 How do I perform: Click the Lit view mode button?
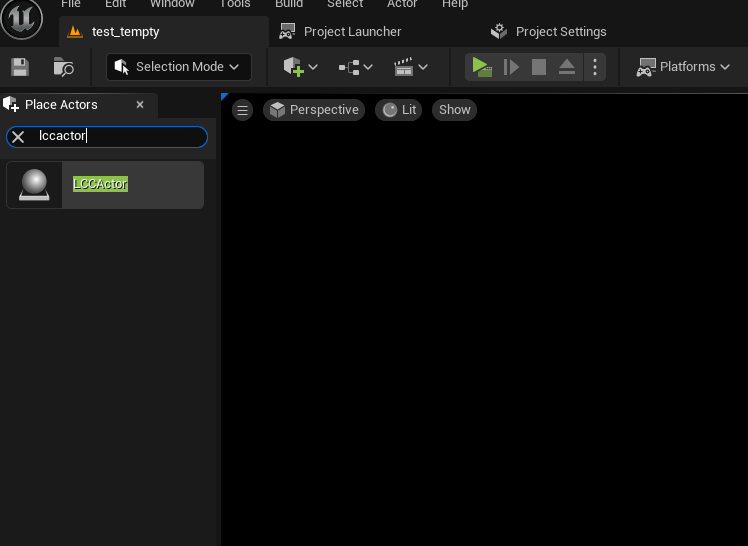(x=399, y=110)
